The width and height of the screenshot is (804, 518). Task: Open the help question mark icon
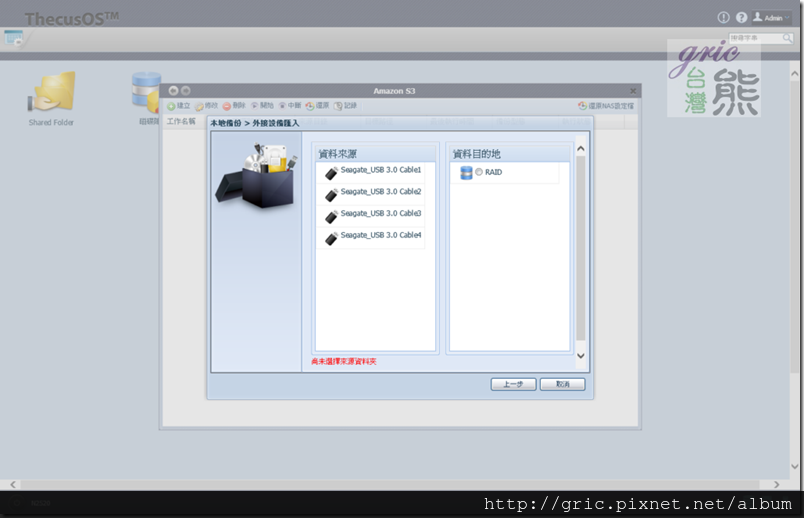click(741, 17)
